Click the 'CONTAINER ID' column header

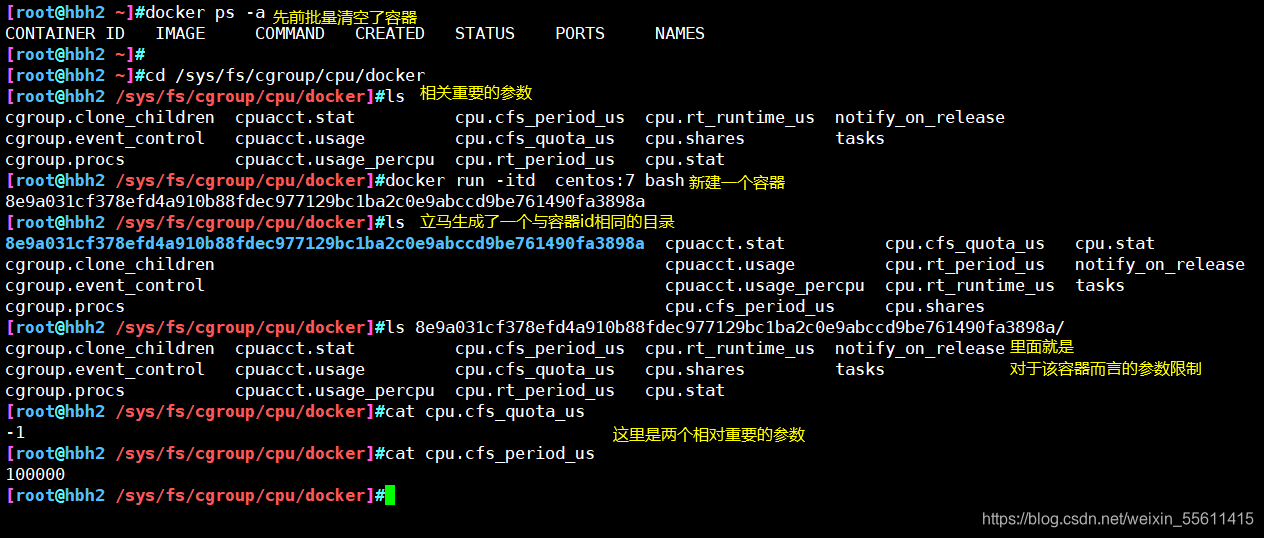coord(65,33)
